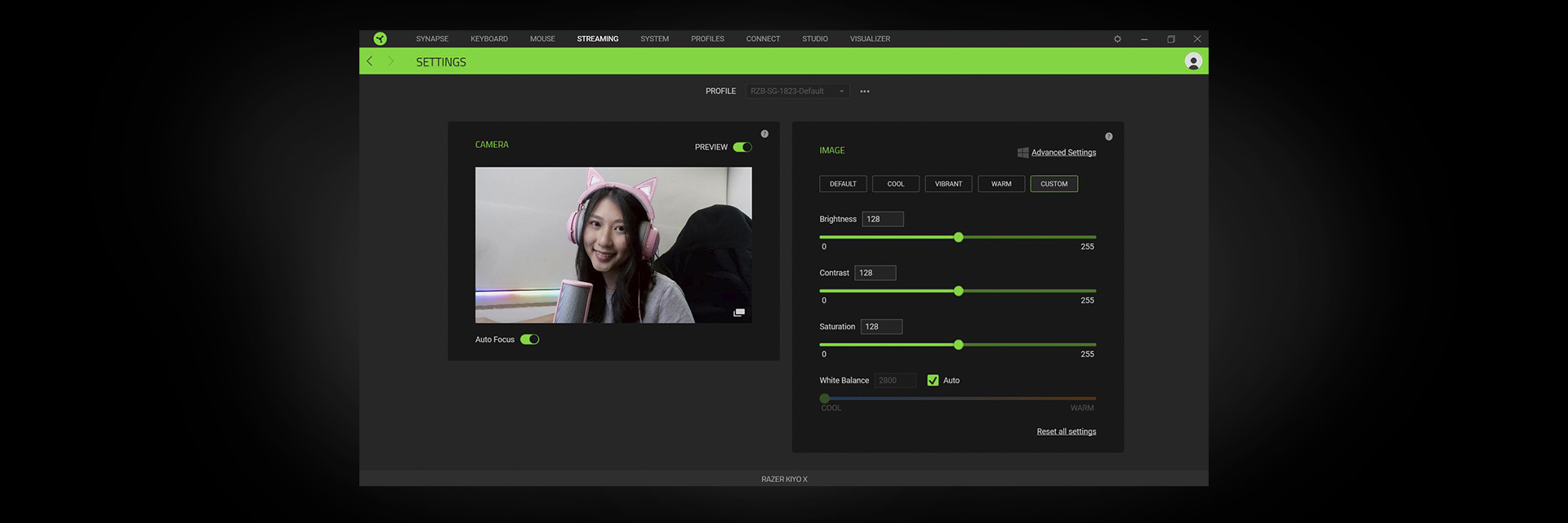Click Reset all settings link
The width and height of the screenshot is (1568, 523).
1066,431
